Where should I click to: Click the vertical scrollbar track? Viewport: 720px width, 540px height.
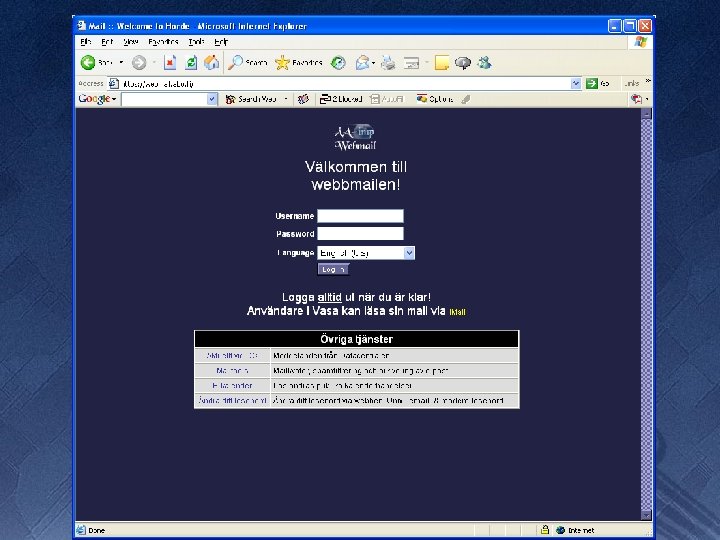[x=646, y=314]
